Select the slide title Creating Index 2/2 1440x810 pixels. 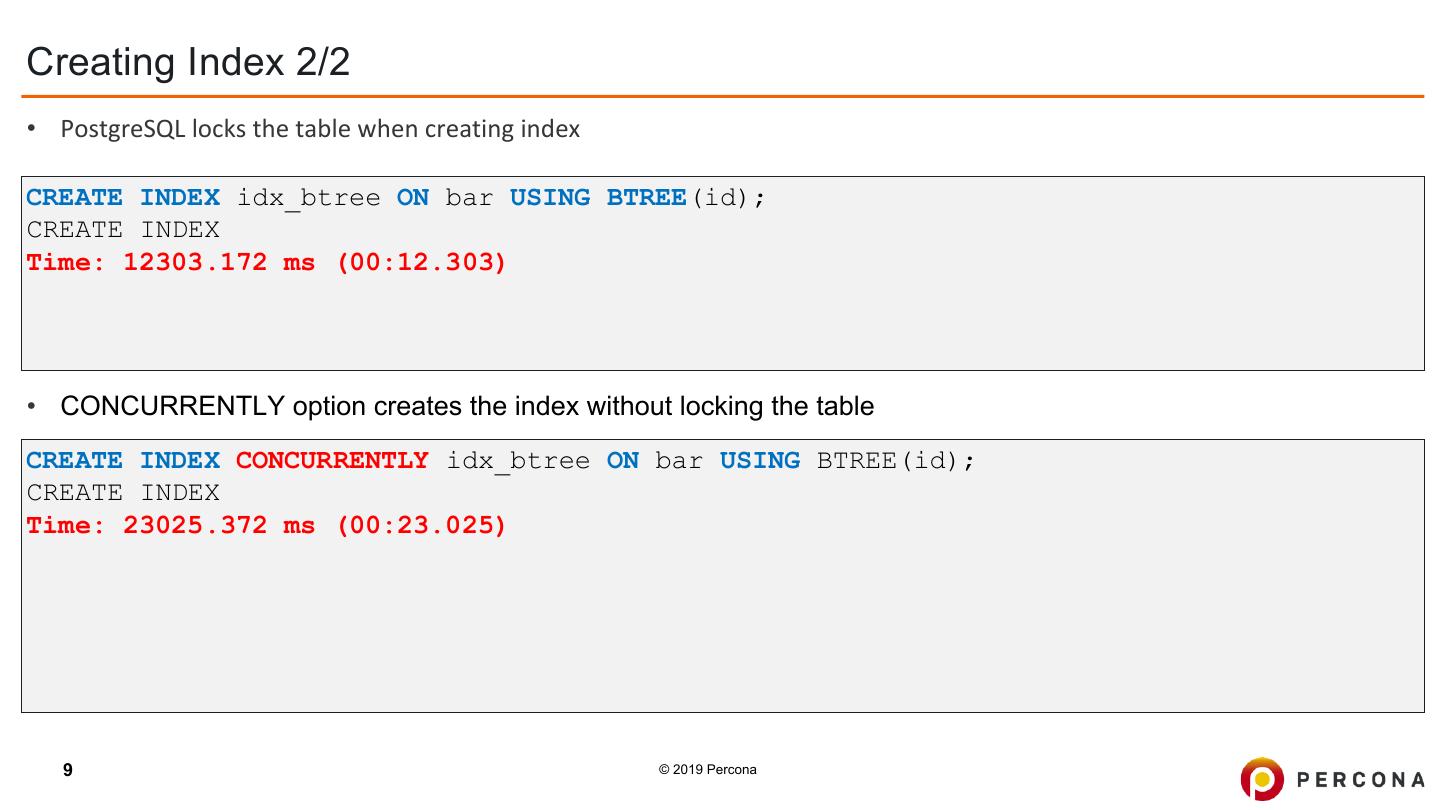[x=188, y=62]
